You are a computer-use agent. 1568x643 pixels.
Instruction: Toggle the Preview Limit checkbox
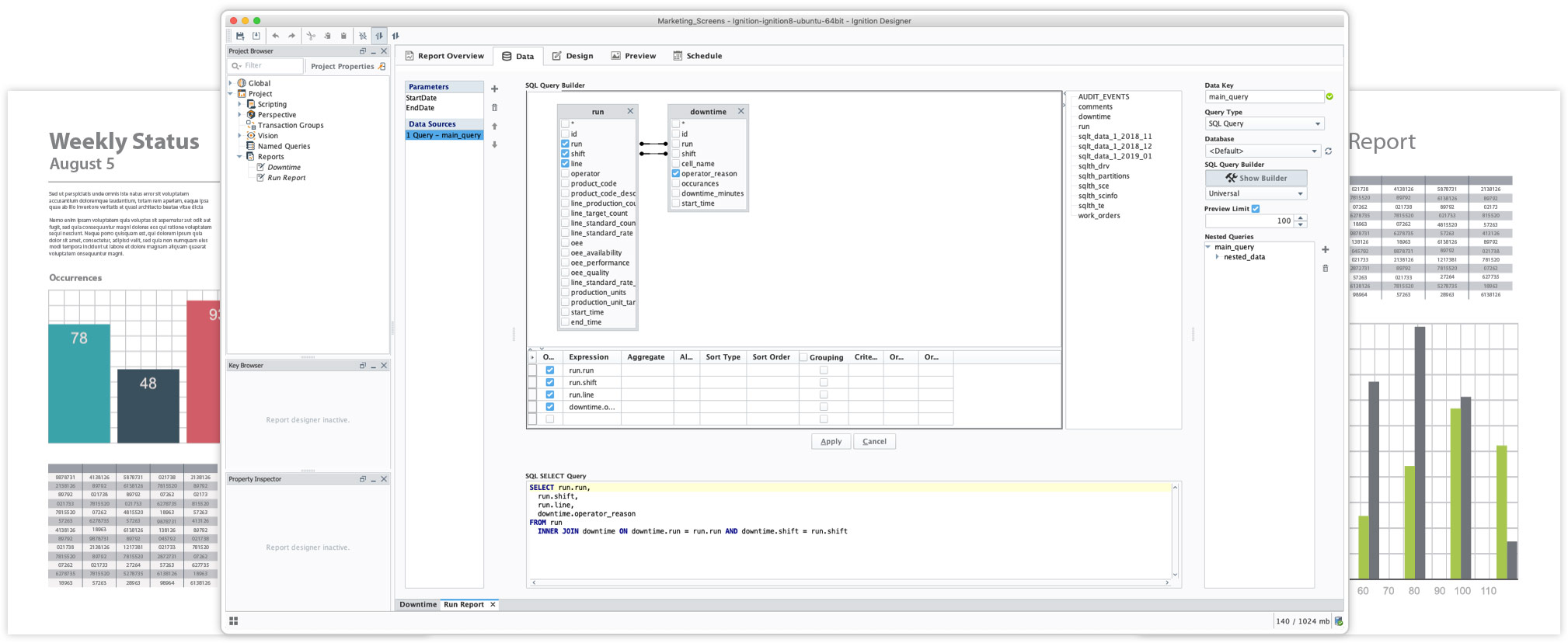click(1256, 208)
